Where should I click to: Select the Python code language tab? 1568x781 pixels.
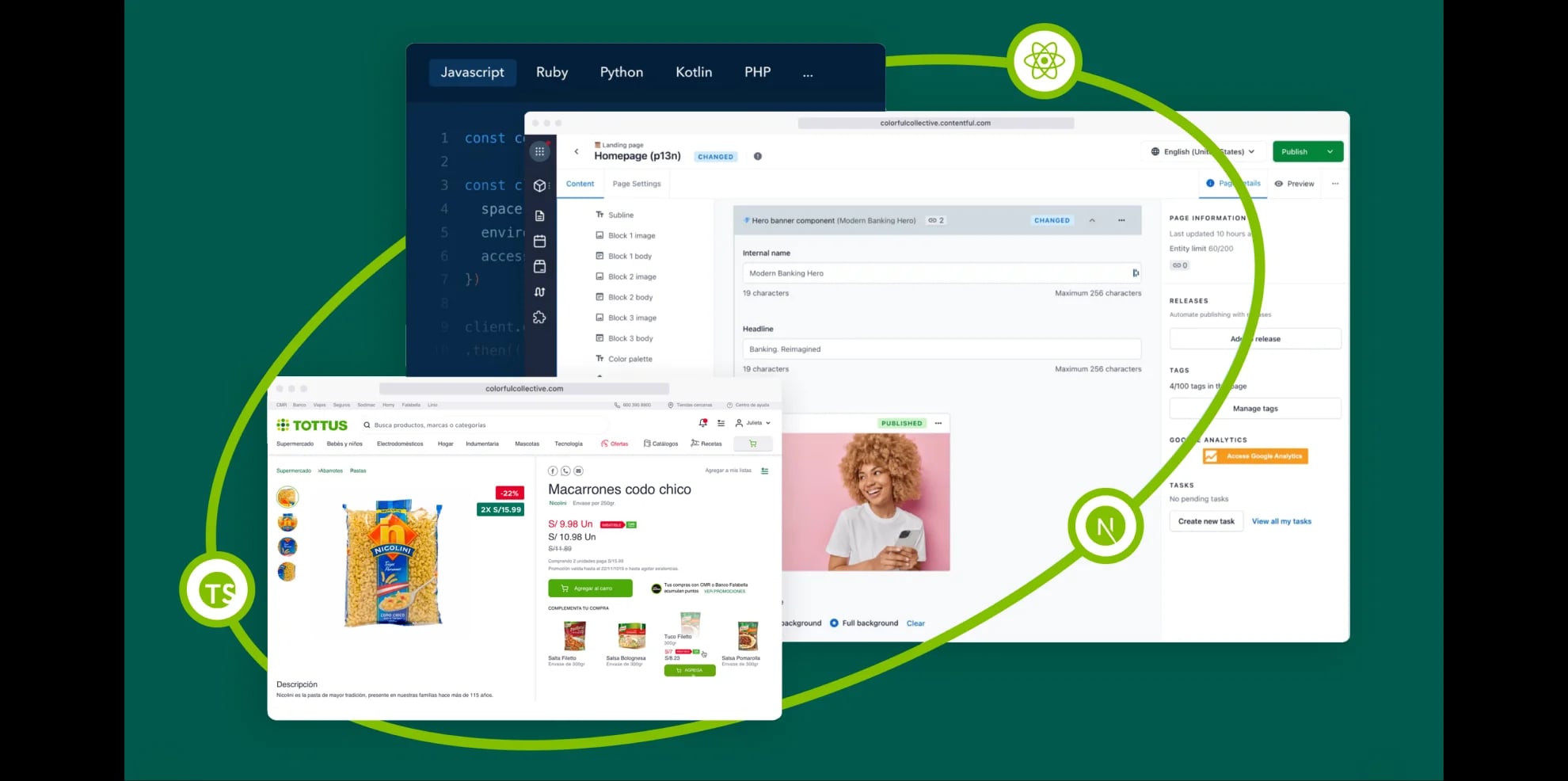(621, 72)
